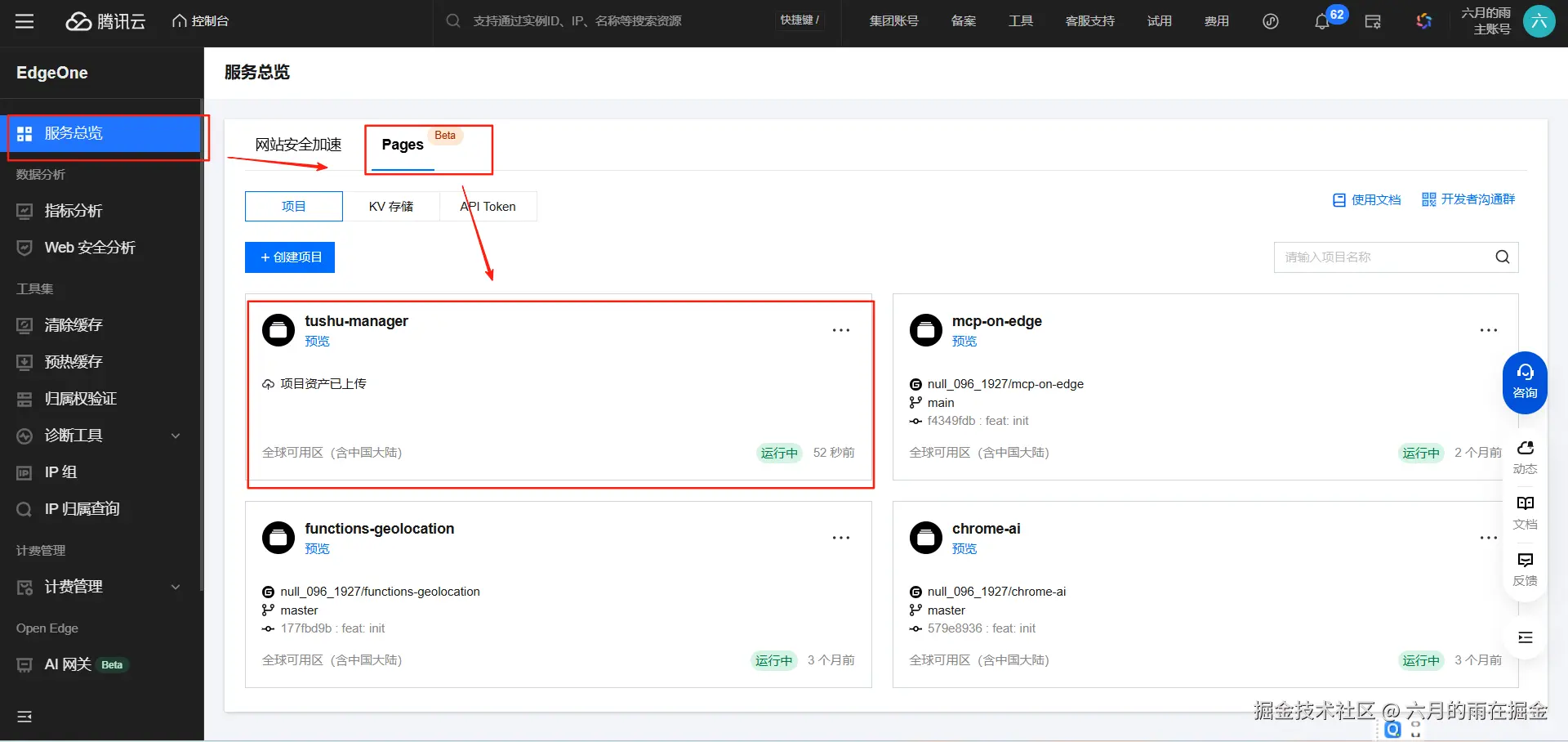The height and width of the screenshot is (742, 1568).
Task: Select the 项目 sub-tab
Action: point(294,207)
